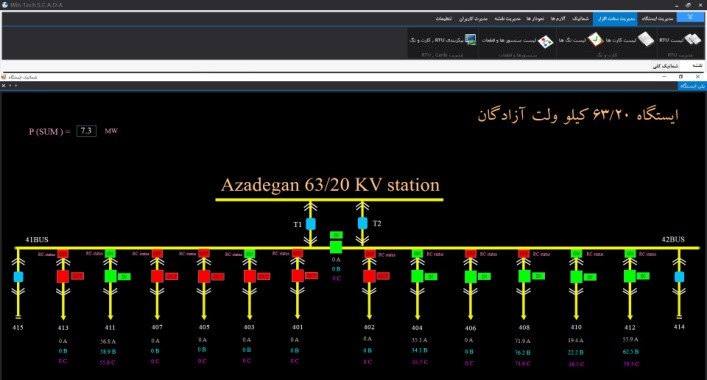Viewport: 707px width, 380px height.
Task: Click feeder 412 green breaker square
Action: (629, 276)
